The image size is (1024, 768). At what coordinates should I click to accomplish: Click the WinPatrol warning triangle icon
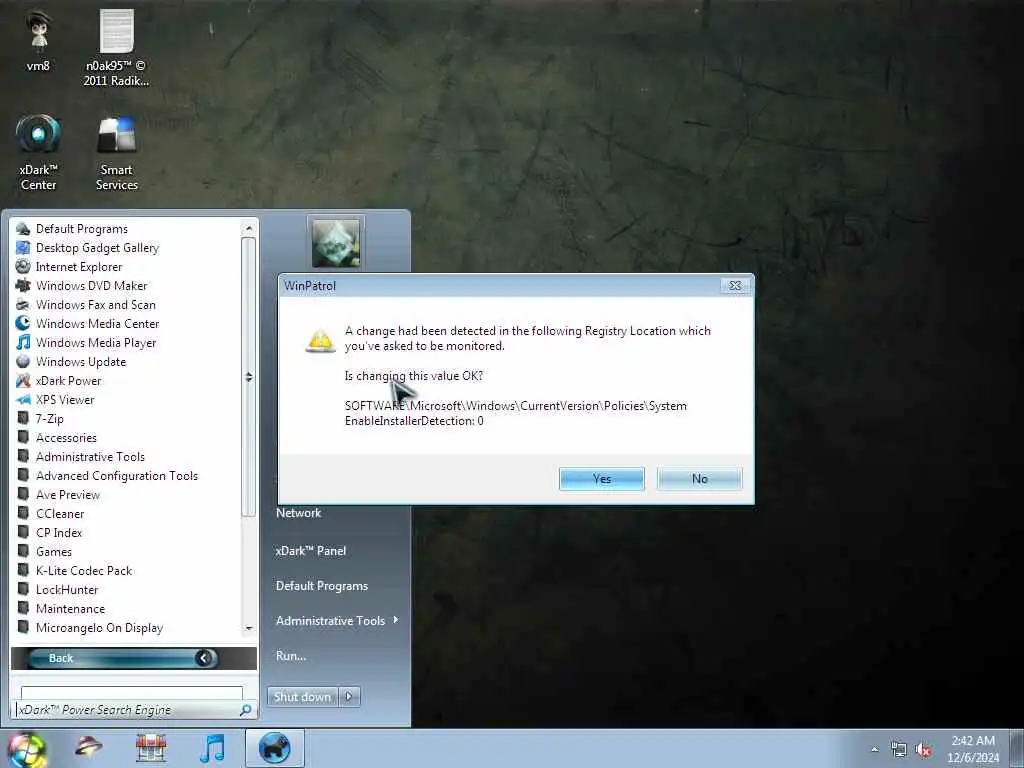pos(321,341)
